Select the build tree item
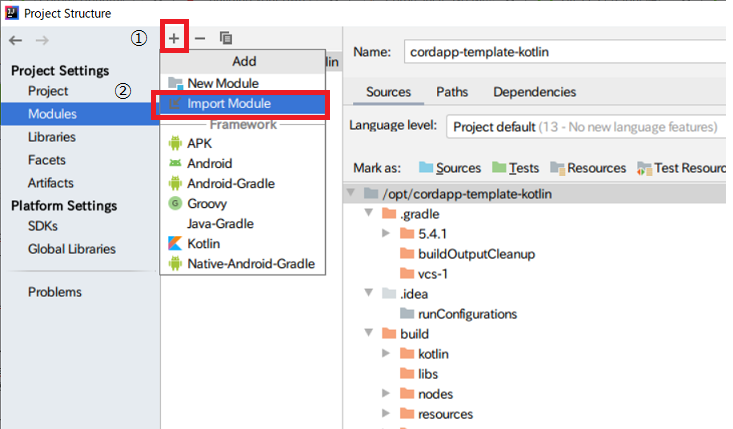The height and width of the screenshot is (429, 733). [x=414, y=334]
